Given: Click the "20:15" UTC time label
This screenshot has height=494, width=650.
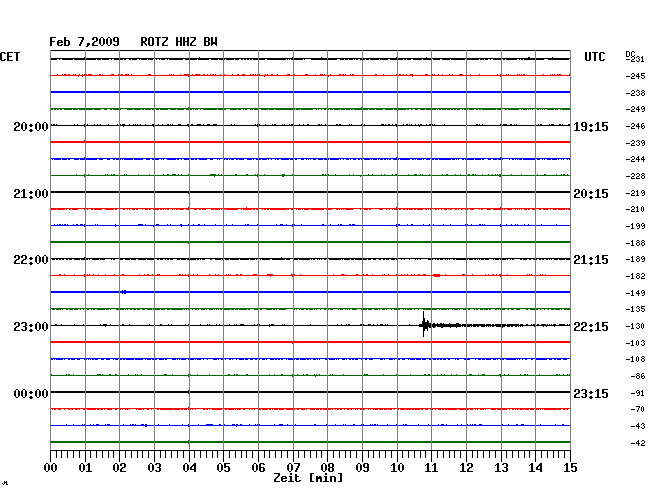Looking at the screenshot, I should click(591, 194).
